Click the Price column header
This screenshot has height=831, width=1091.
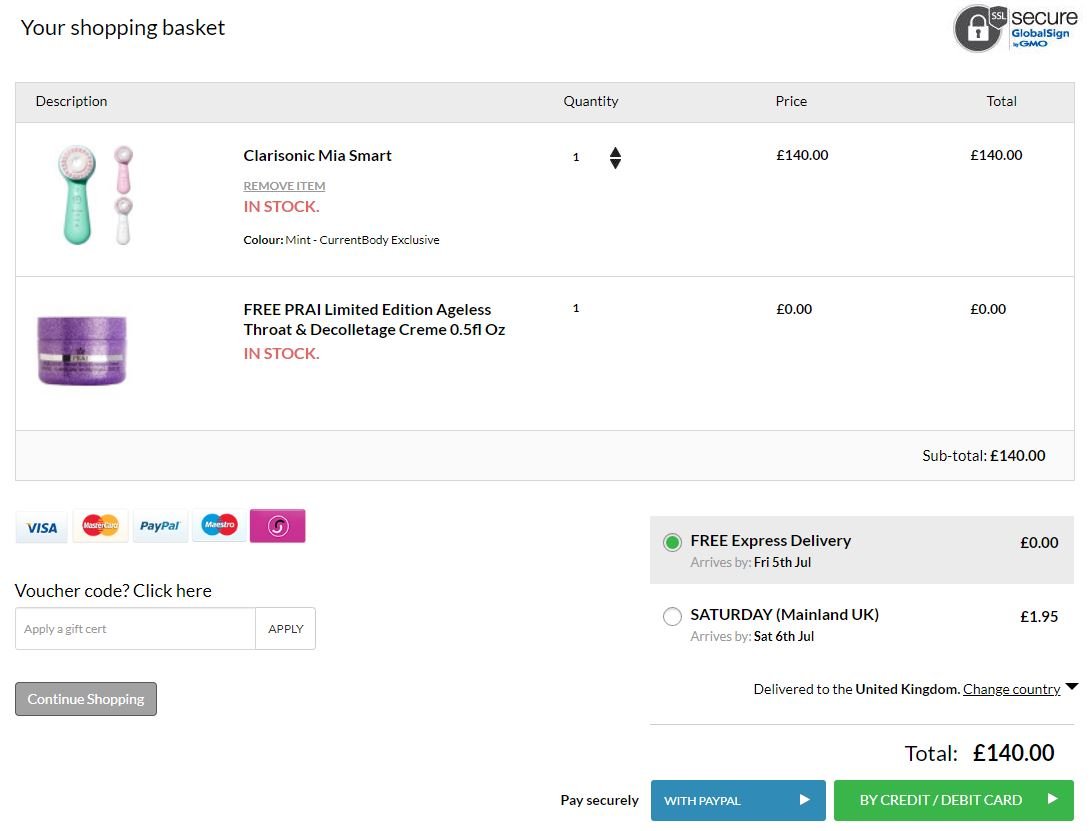(791, 101)
